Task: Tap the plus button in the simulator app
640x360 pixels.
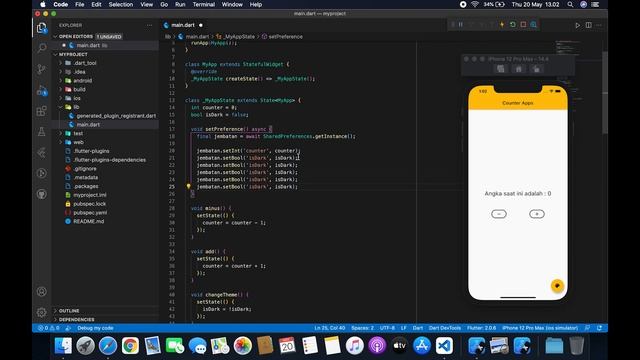Action: [x=537, y=214]
